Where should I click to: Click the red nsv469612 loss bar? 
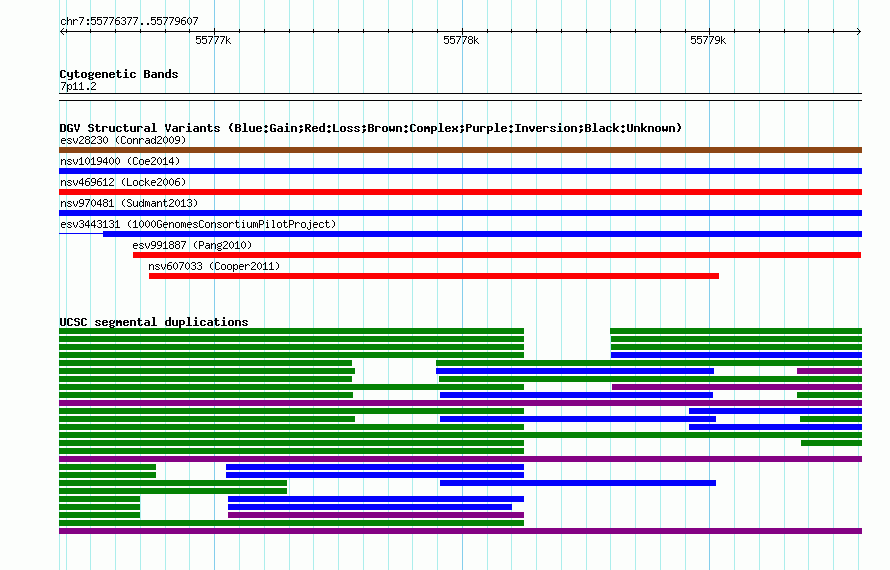(460, 192)
